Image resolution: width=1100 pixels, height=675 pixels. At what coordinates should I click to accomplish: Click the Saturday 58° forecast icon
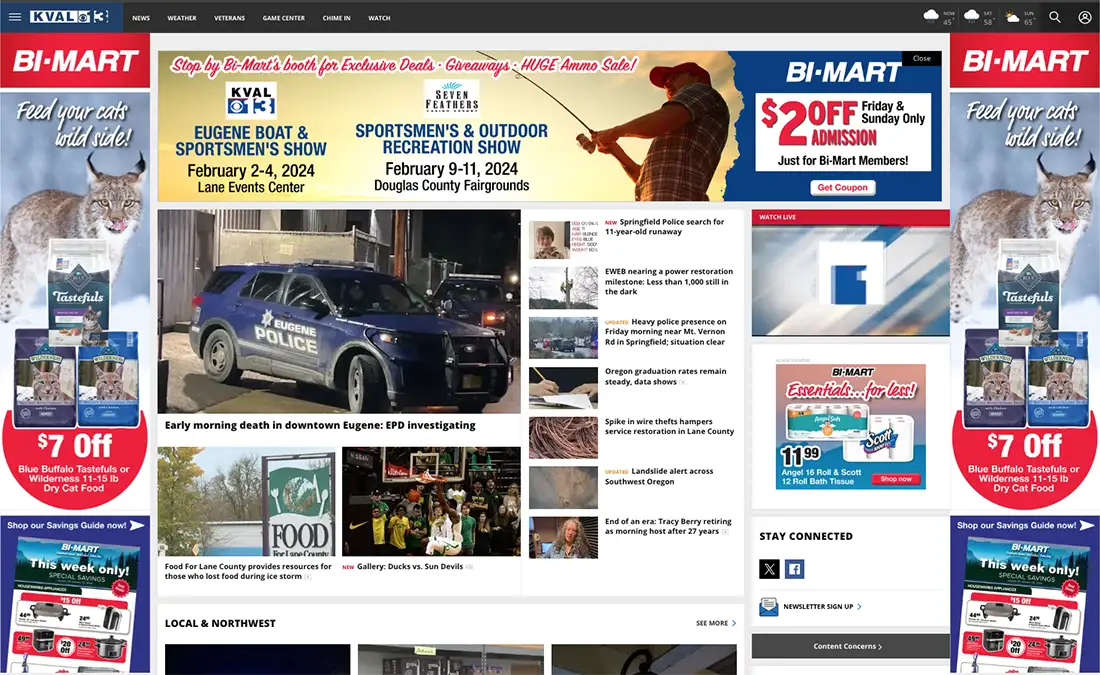tap(972, 15)
